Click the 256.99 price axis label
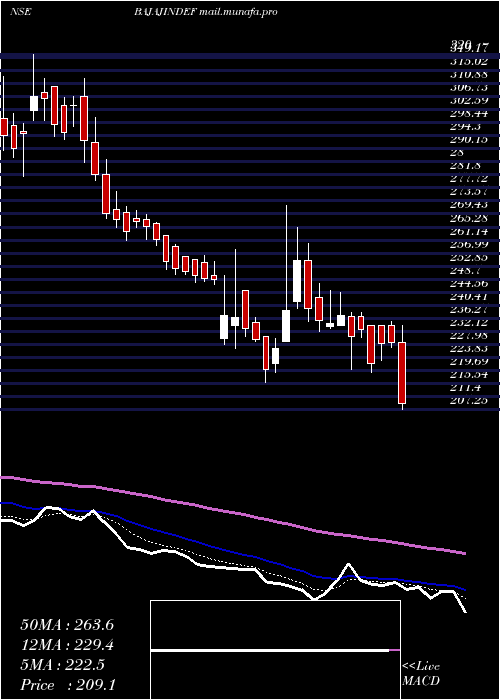This screenshot has height=700, width=500. point(469,244)
